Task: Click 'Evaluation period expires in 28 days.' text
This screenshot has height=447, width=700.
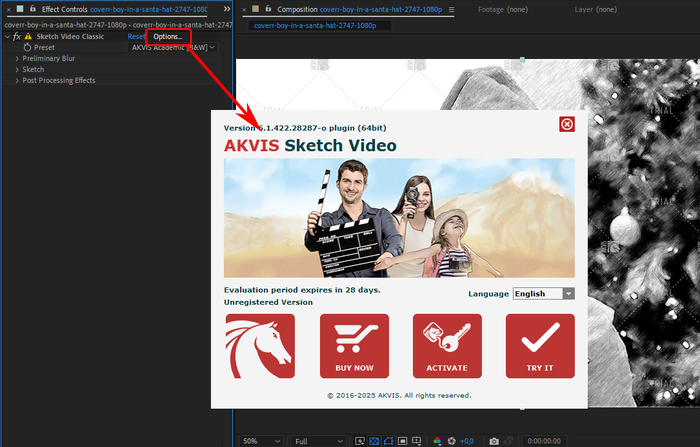Action: click(x=302, y=290)
